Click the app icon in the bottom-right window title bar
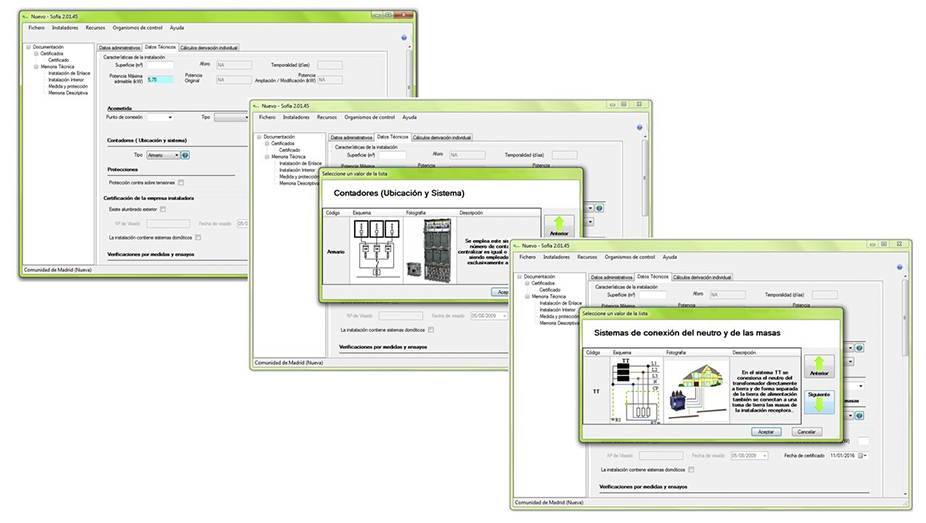 (x=516, y=246)
